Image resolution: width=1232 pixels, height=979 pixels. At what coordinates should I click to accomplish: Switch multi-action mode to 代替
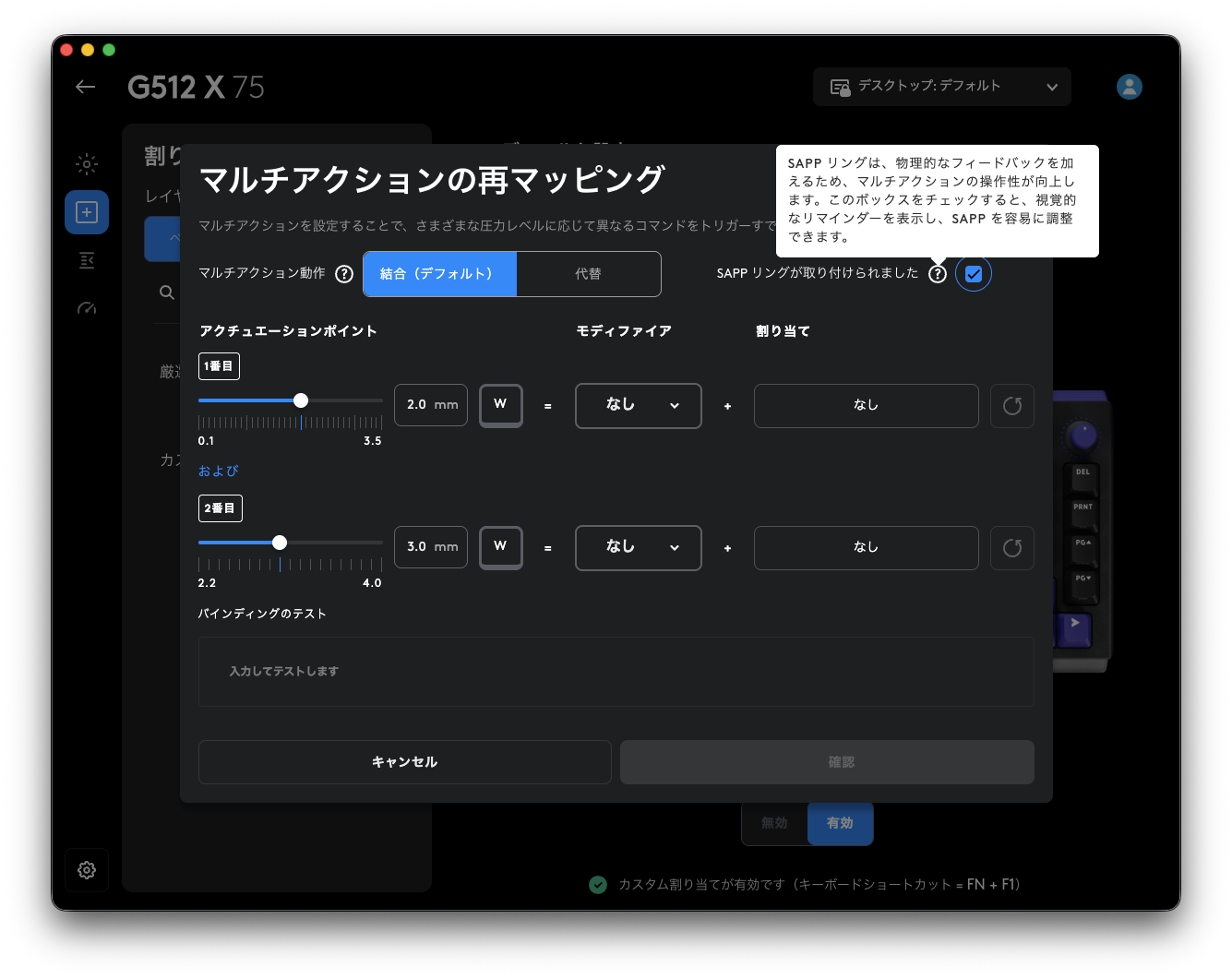click(589, 274)
